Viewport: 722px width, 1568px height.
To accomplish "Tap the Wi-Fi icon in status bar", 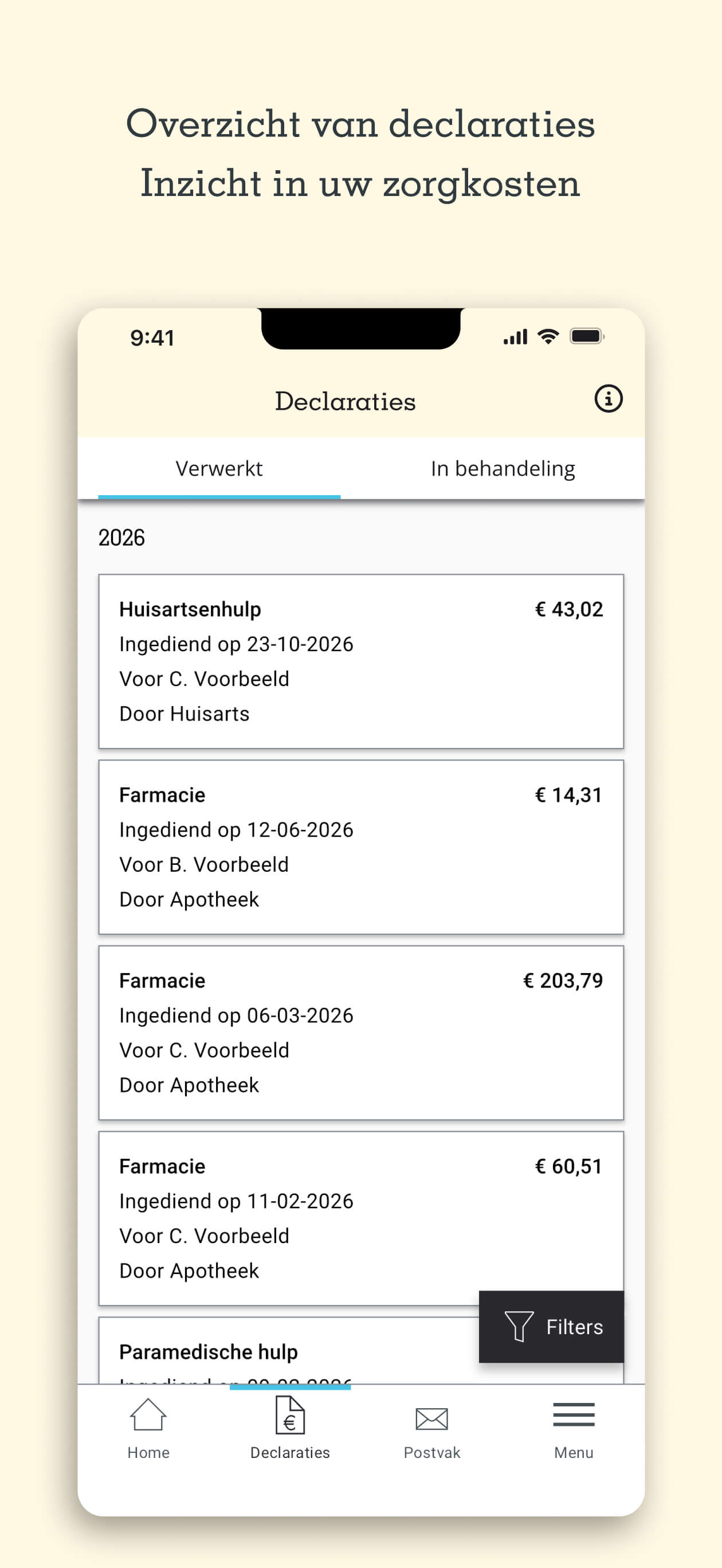I will 548,336.
